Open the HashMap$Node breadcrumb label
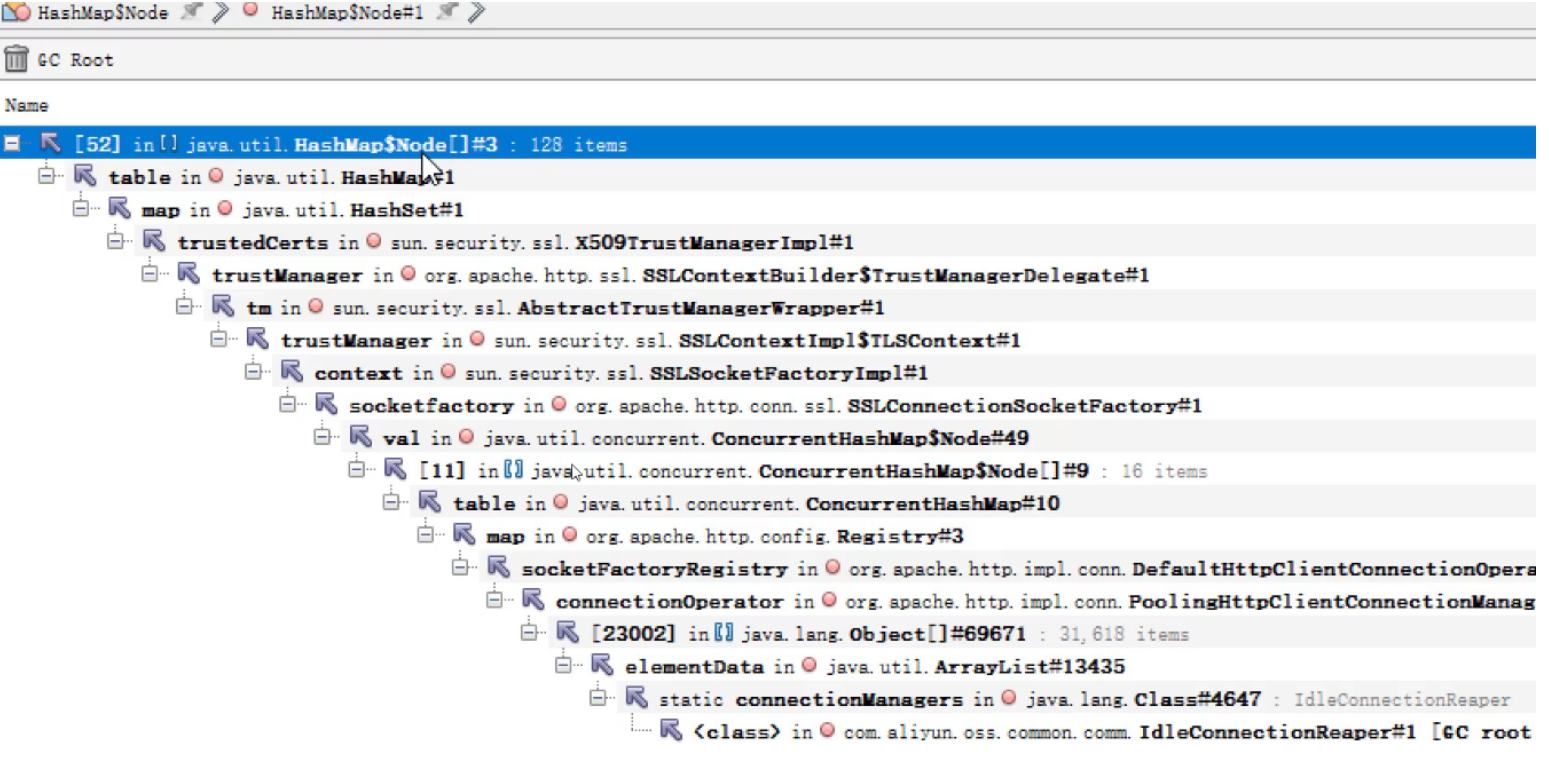The width and height of the screenshot is (1549, 768). coord(102,13)
